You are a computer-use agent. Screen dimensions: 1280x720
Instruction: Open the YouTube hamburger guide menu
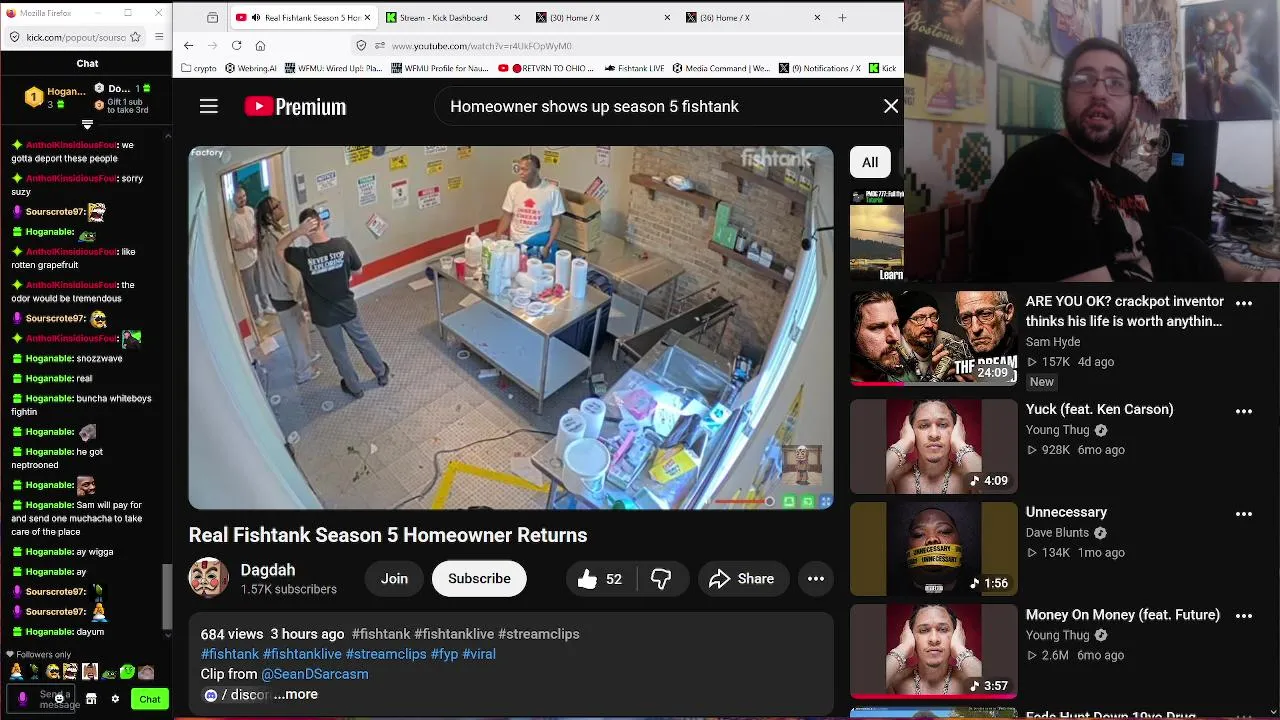[x=208, y=106]
